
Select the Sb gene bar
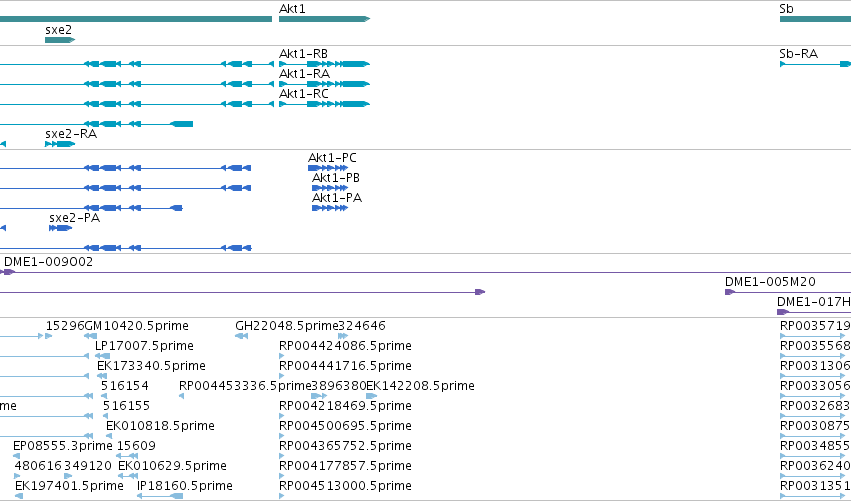click(815, 19)
